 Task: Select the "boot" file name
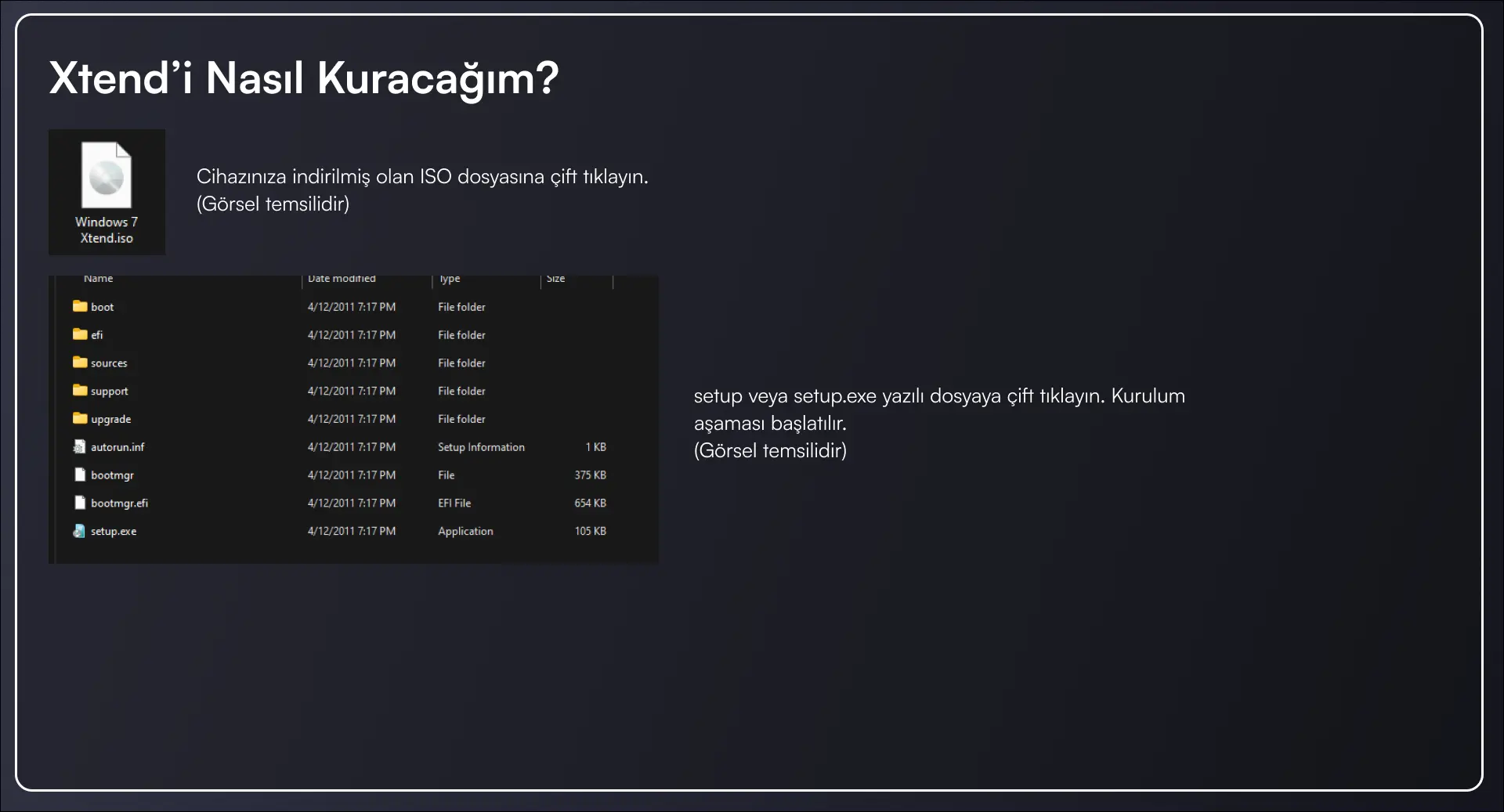coord(102,307)
